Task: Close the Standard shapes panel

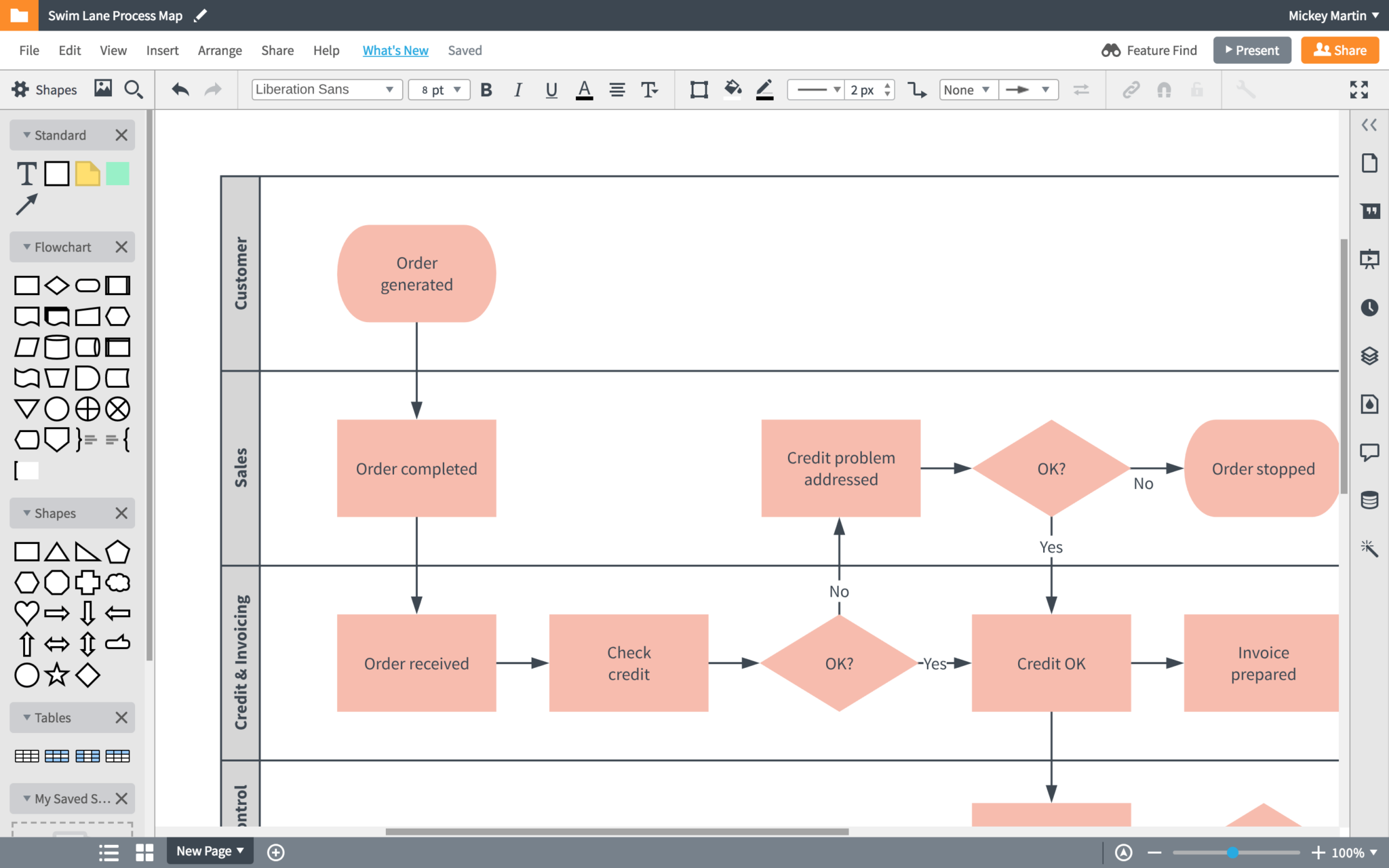Action: tap(120, 134)
